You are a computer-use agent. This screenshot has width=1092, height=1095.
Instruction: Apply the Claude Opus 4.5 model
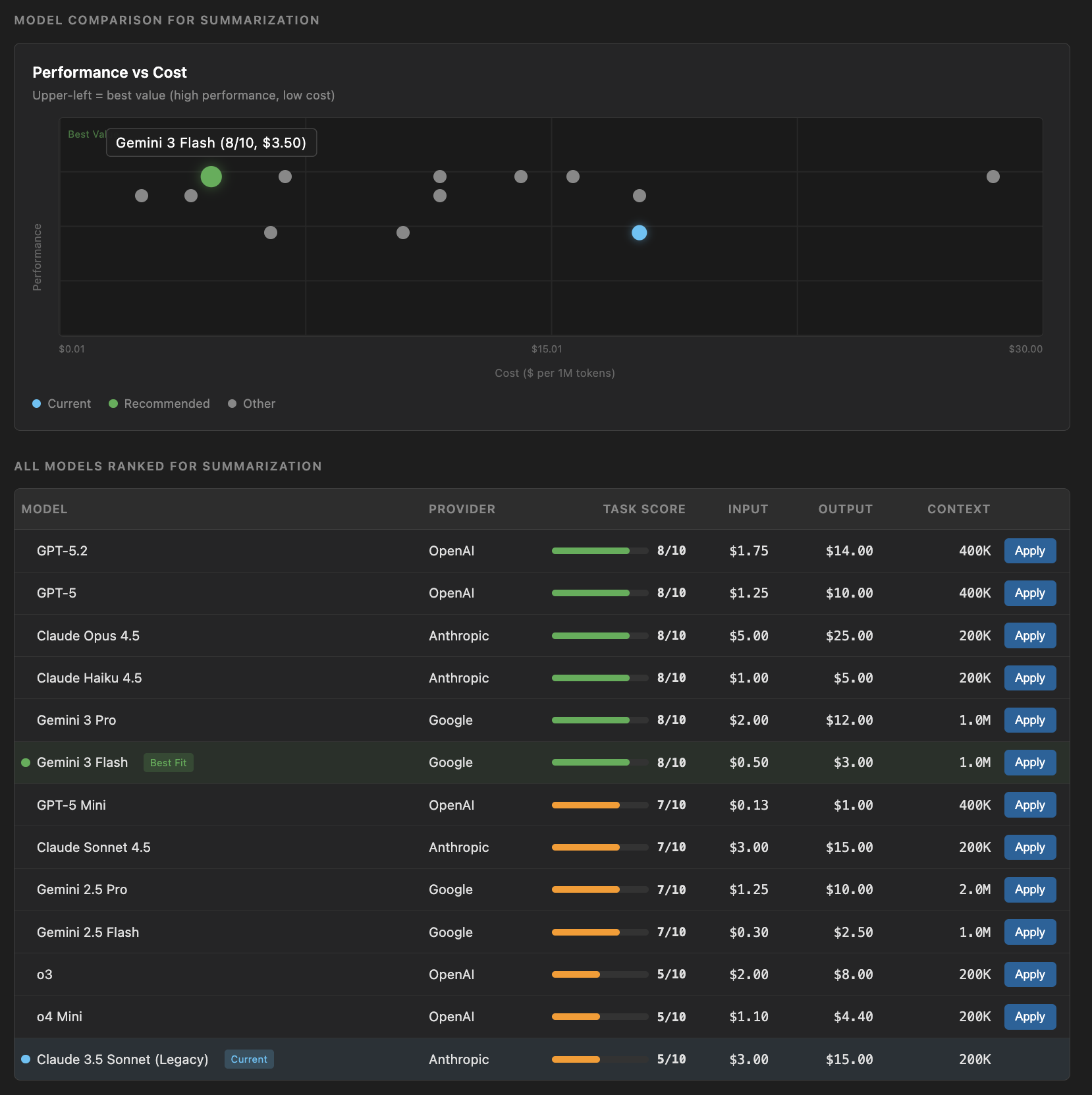point(1029,636)
